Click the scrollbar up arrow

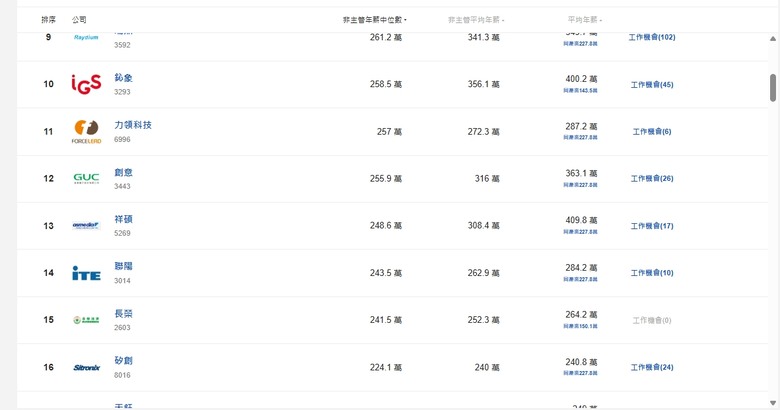click(x=773, y=38)
